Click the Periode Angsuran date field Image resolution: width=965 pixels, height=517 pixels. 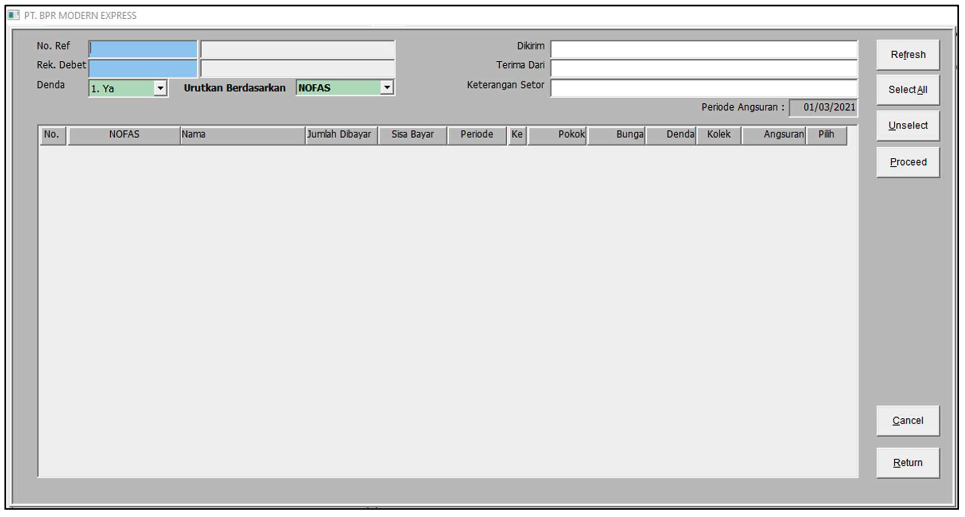(823, 108)
